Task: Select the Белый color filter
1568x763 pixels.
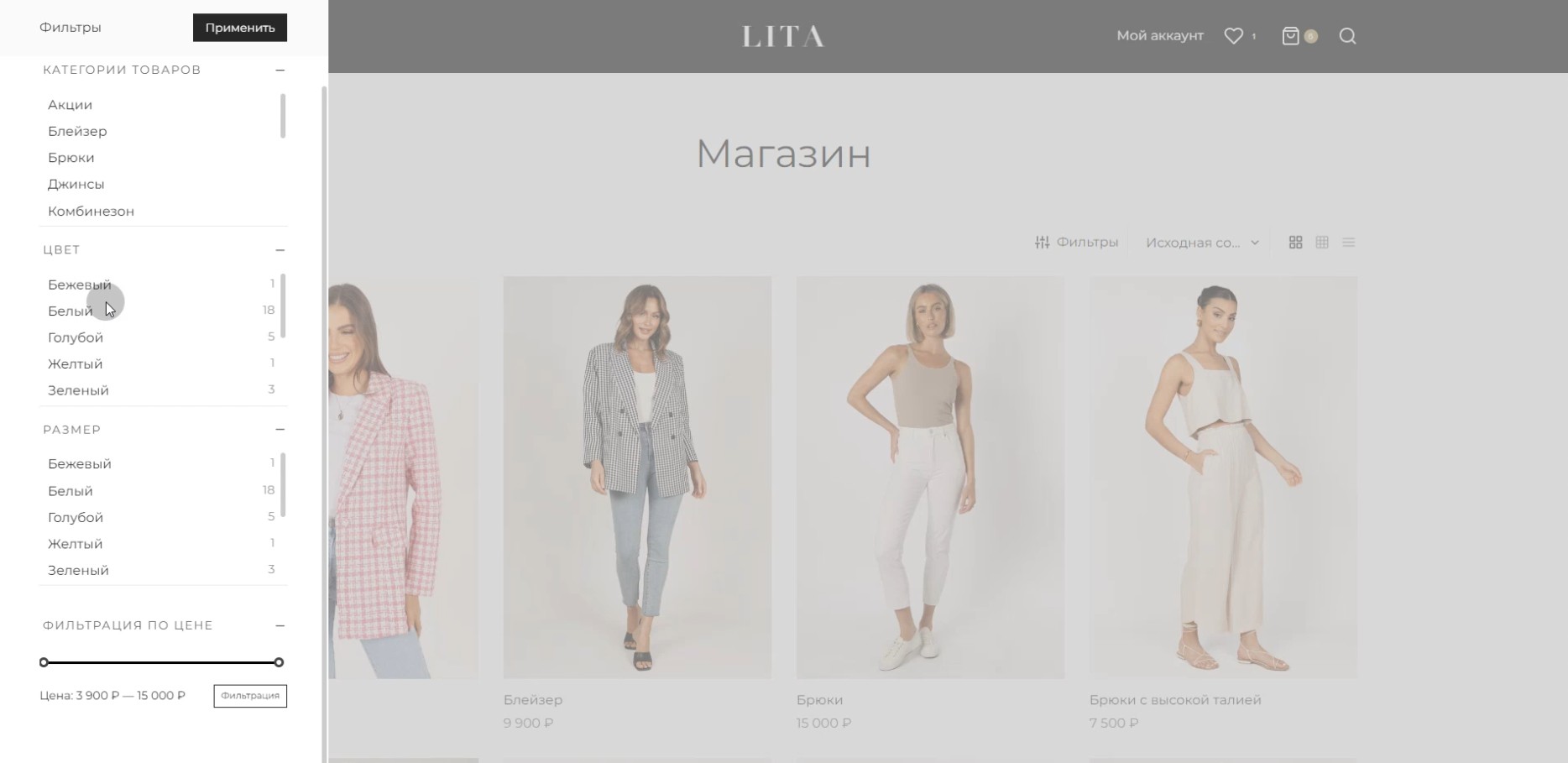Action: point(71,311)
